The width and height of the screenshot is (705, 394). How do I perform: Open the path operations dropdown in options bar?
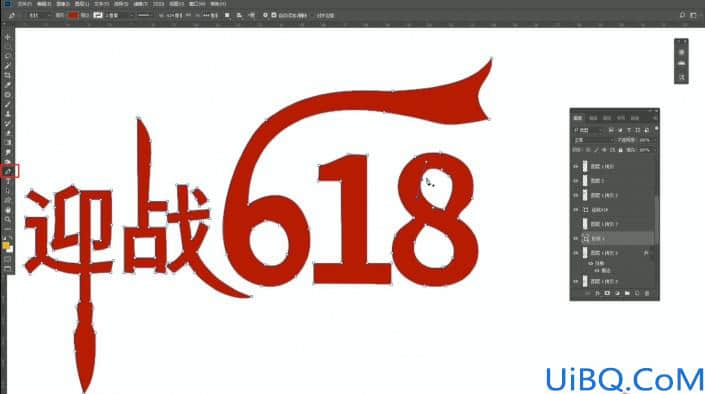tap(228, 15)
